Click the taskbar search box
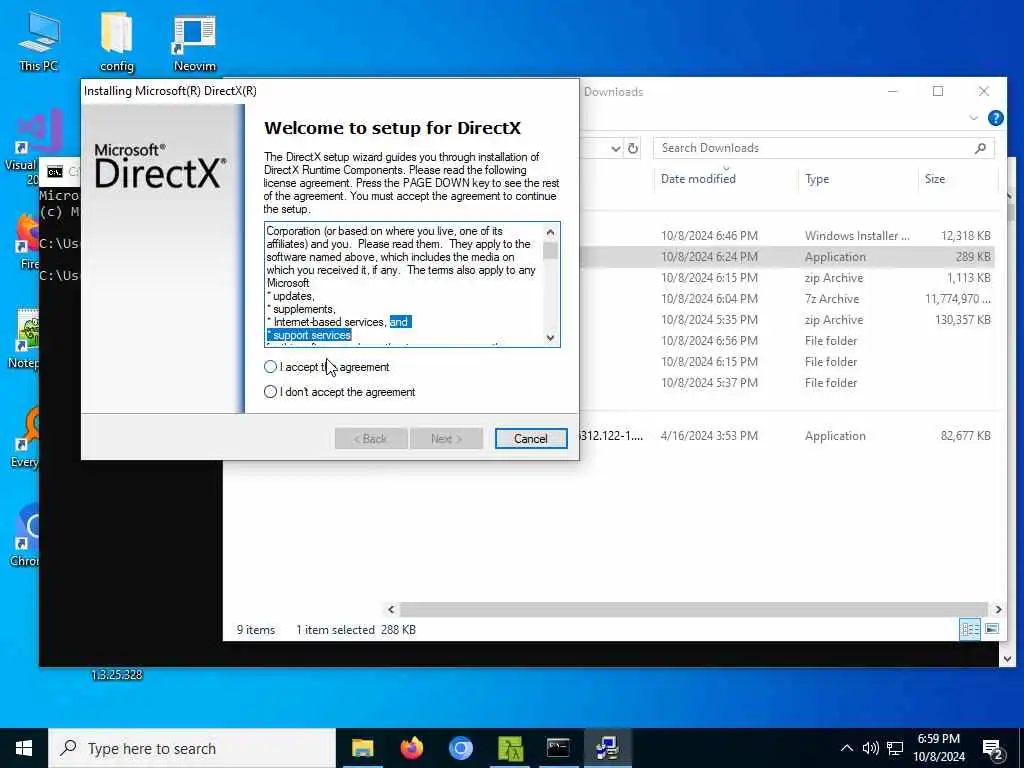1024x768 pixels. 192,748
